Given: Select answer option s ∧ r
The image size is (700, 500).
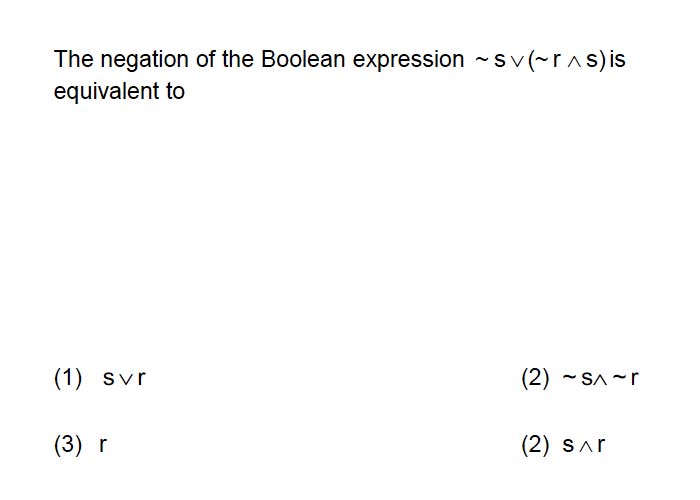Looking at the screenshot, I should (x=583, y=445).
